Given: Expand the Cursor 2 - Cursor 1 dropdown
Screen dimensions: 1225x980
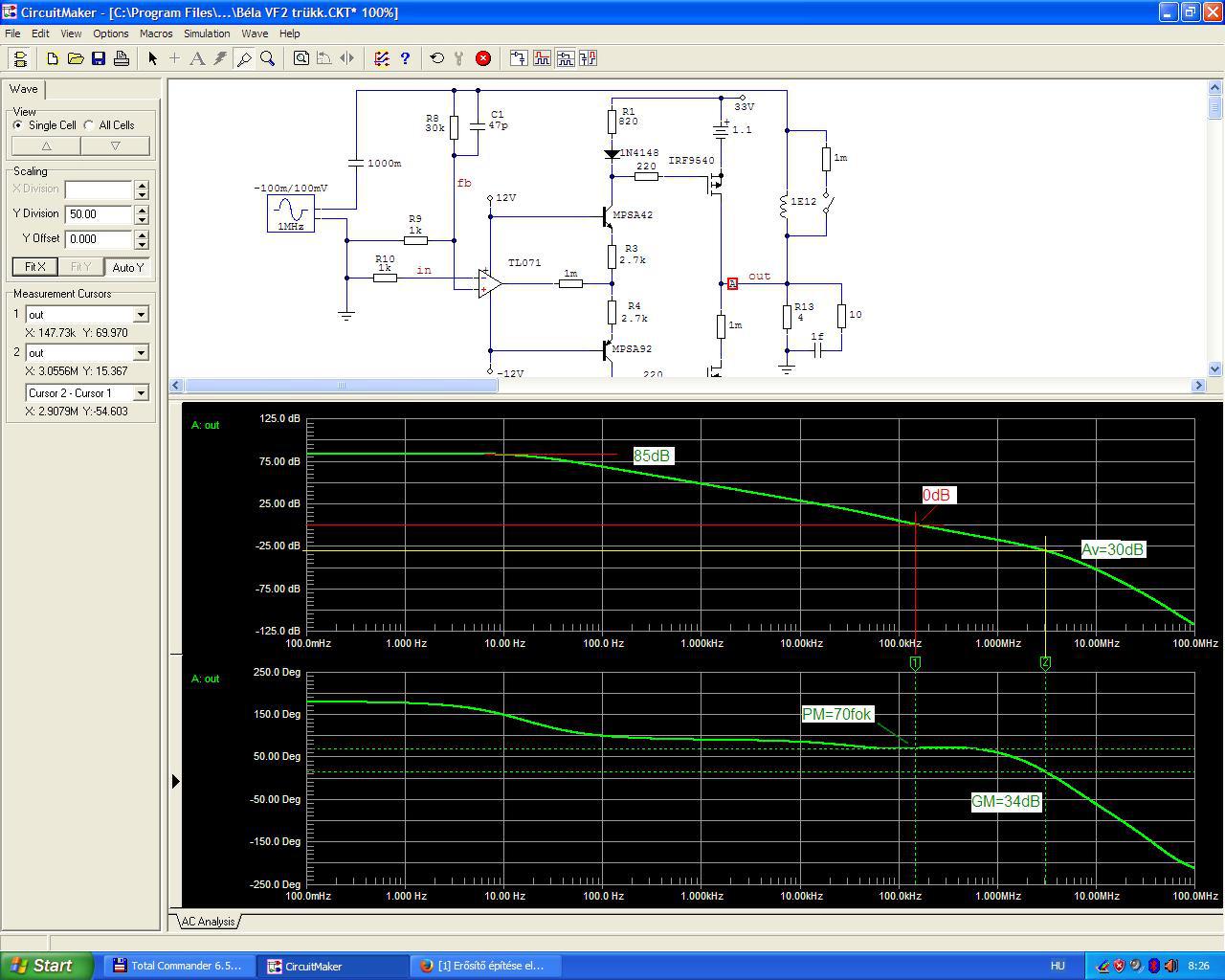Looking at the screenshot, I should click(x=141, y=393).
